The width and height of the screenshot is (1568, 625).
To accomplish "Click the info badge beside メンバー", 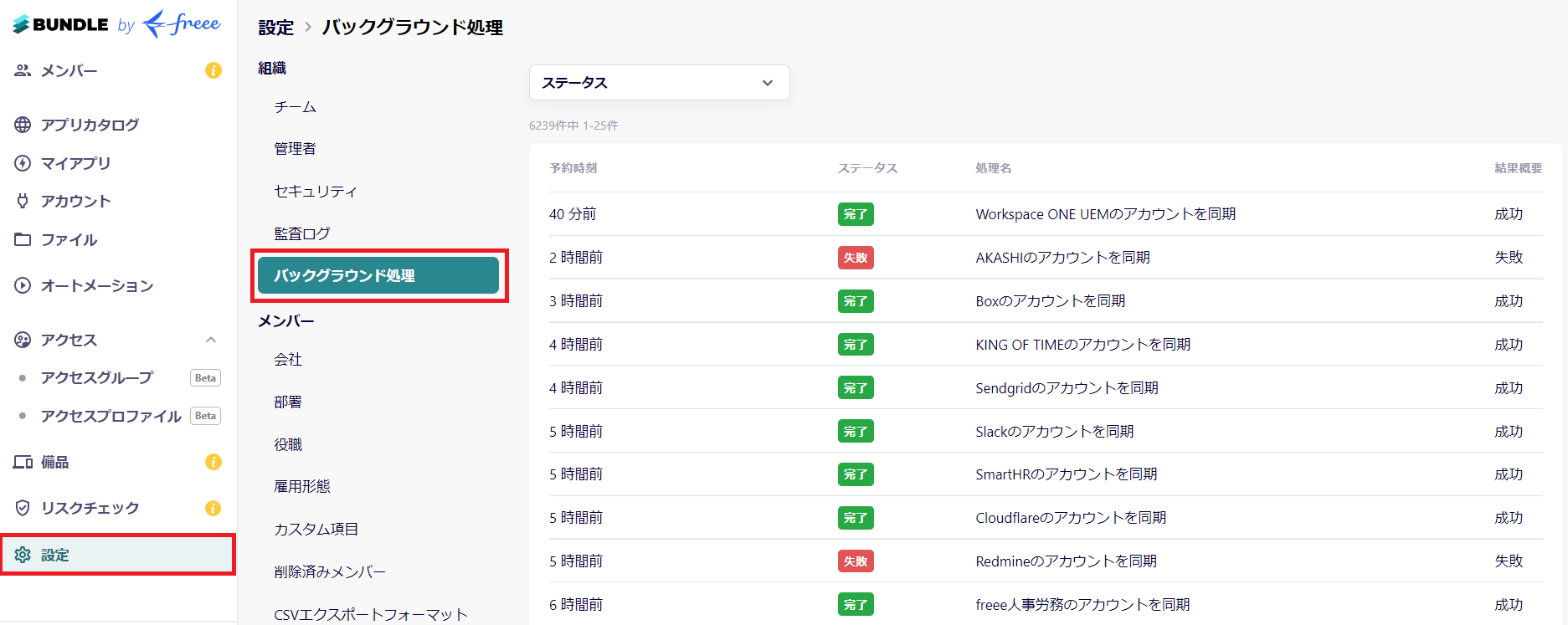I will [213, 70].
